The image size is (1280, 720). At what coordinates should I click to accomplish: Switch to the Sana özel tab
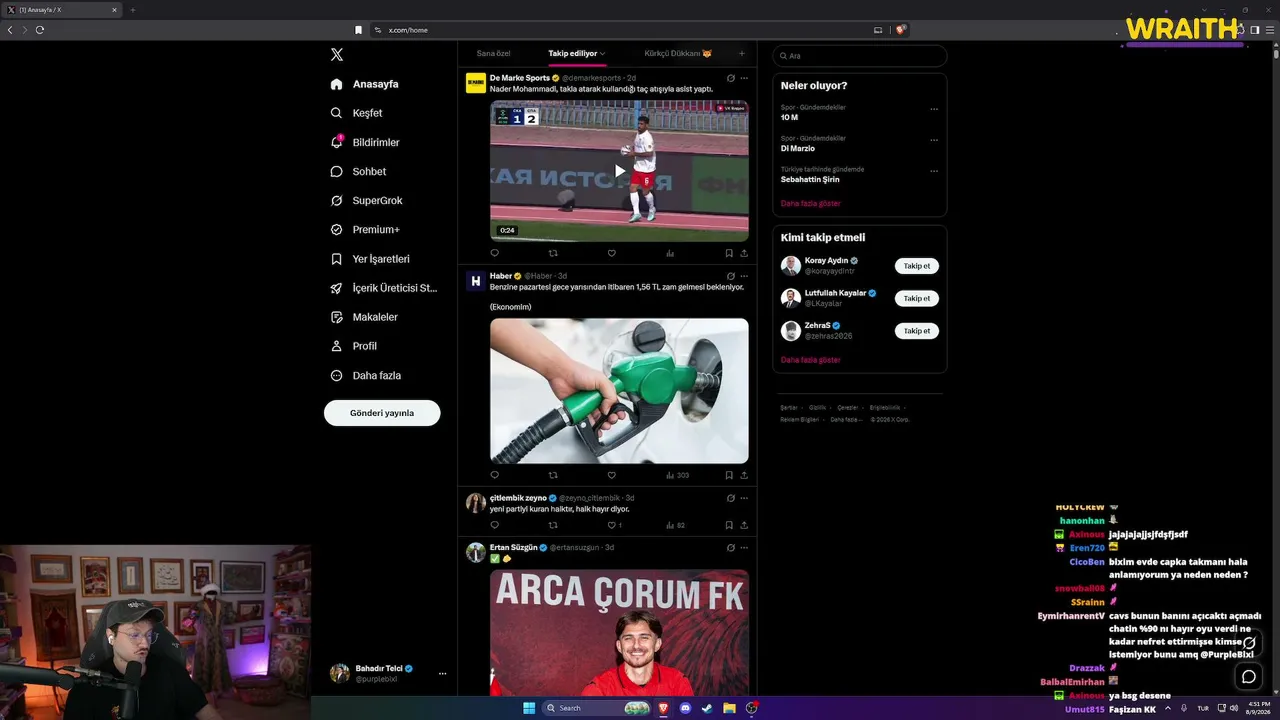(x=493, y=53)
